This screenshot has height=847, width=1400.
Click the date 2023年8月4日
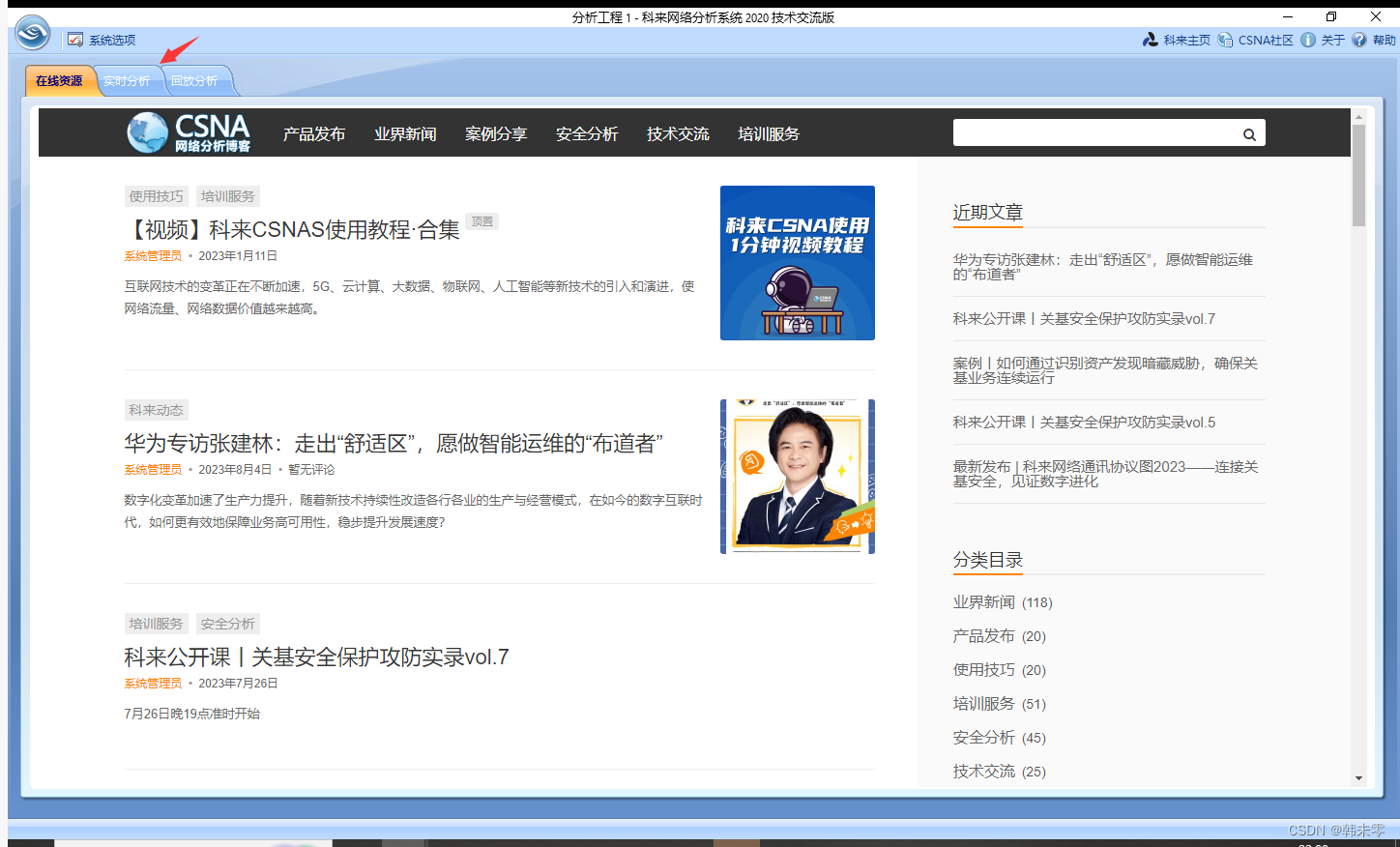coord(235,470)
